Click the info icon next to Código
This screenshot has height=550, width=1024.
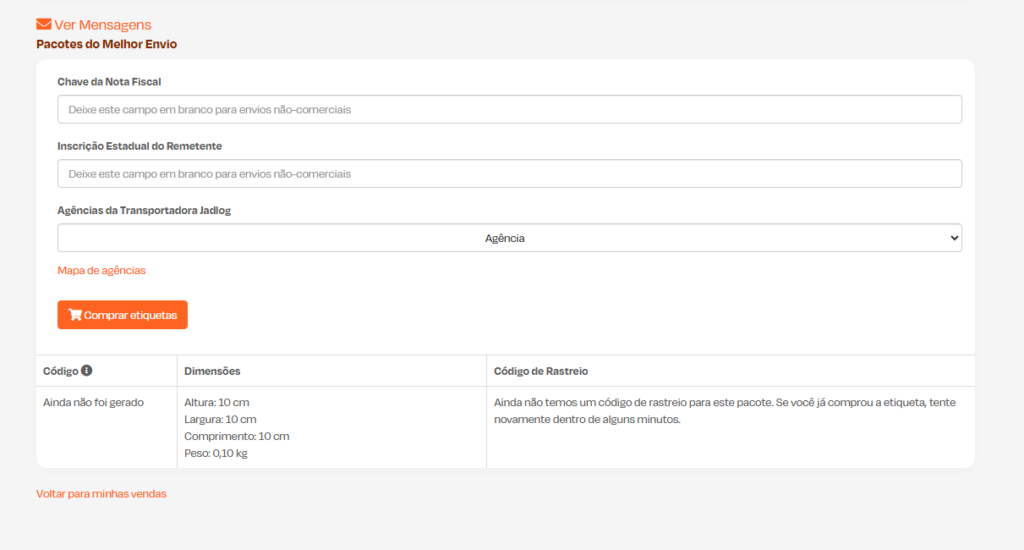click(86, 370)
